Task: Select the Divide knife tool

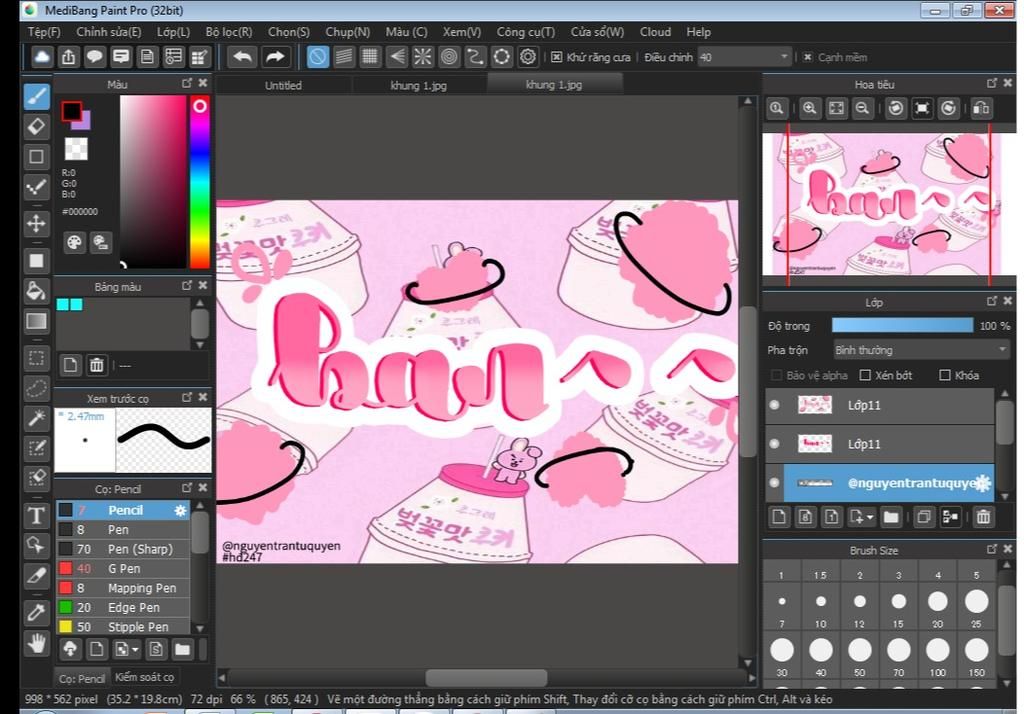Action: coord(37,576)
